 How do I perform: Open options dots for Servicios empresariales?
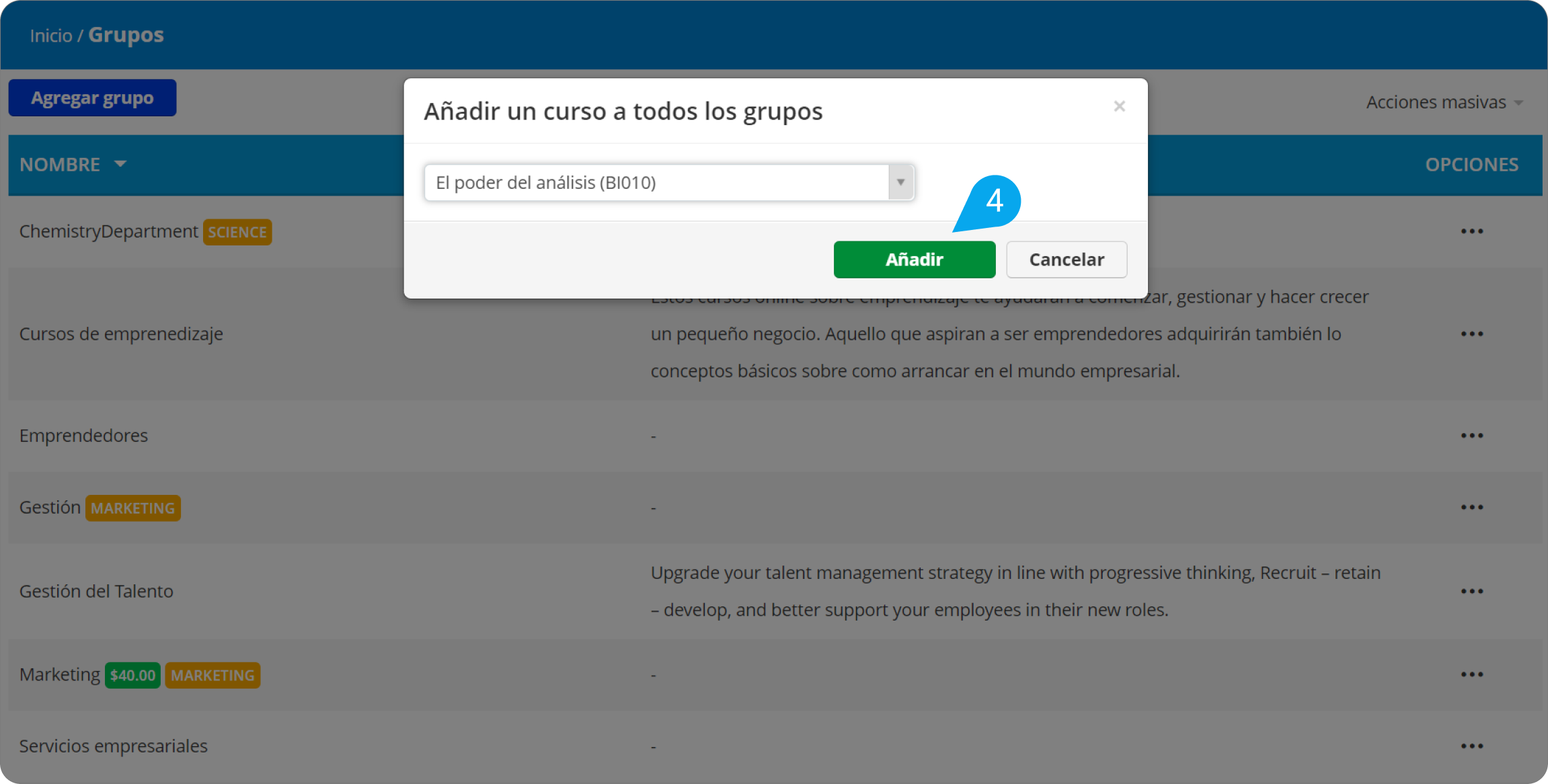point(1471,746)
